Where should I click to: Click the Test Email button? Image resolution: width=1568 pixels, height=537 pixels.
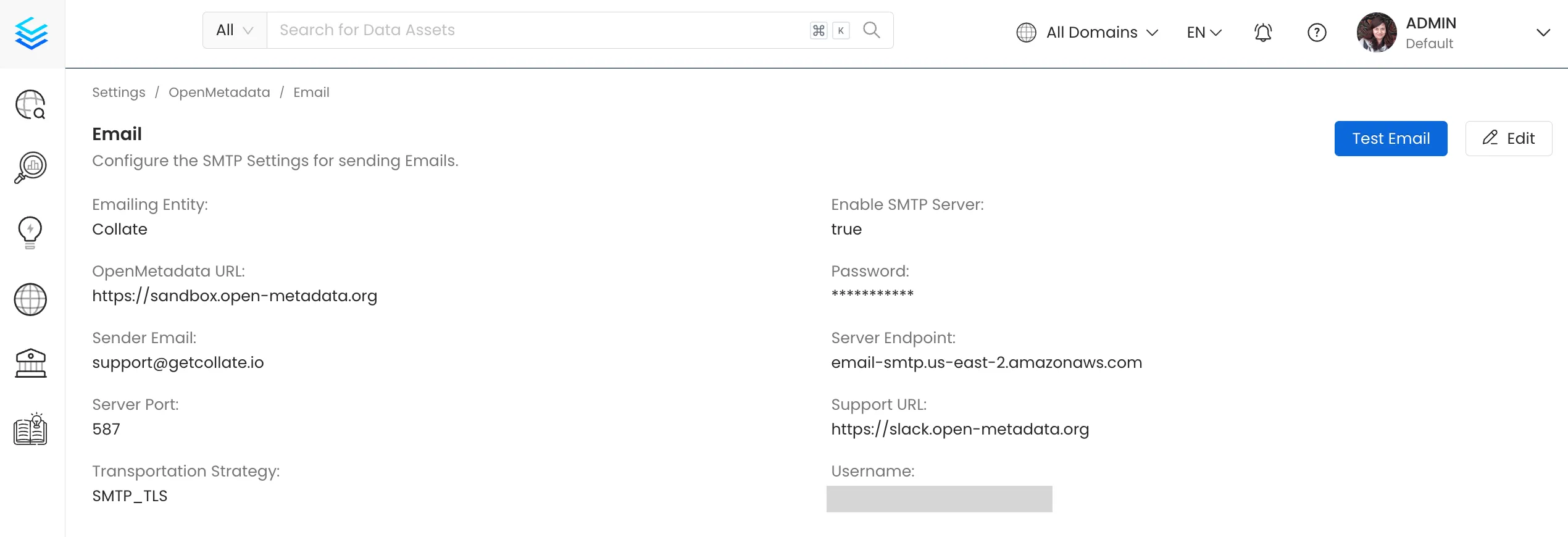tap(1390, 138)
